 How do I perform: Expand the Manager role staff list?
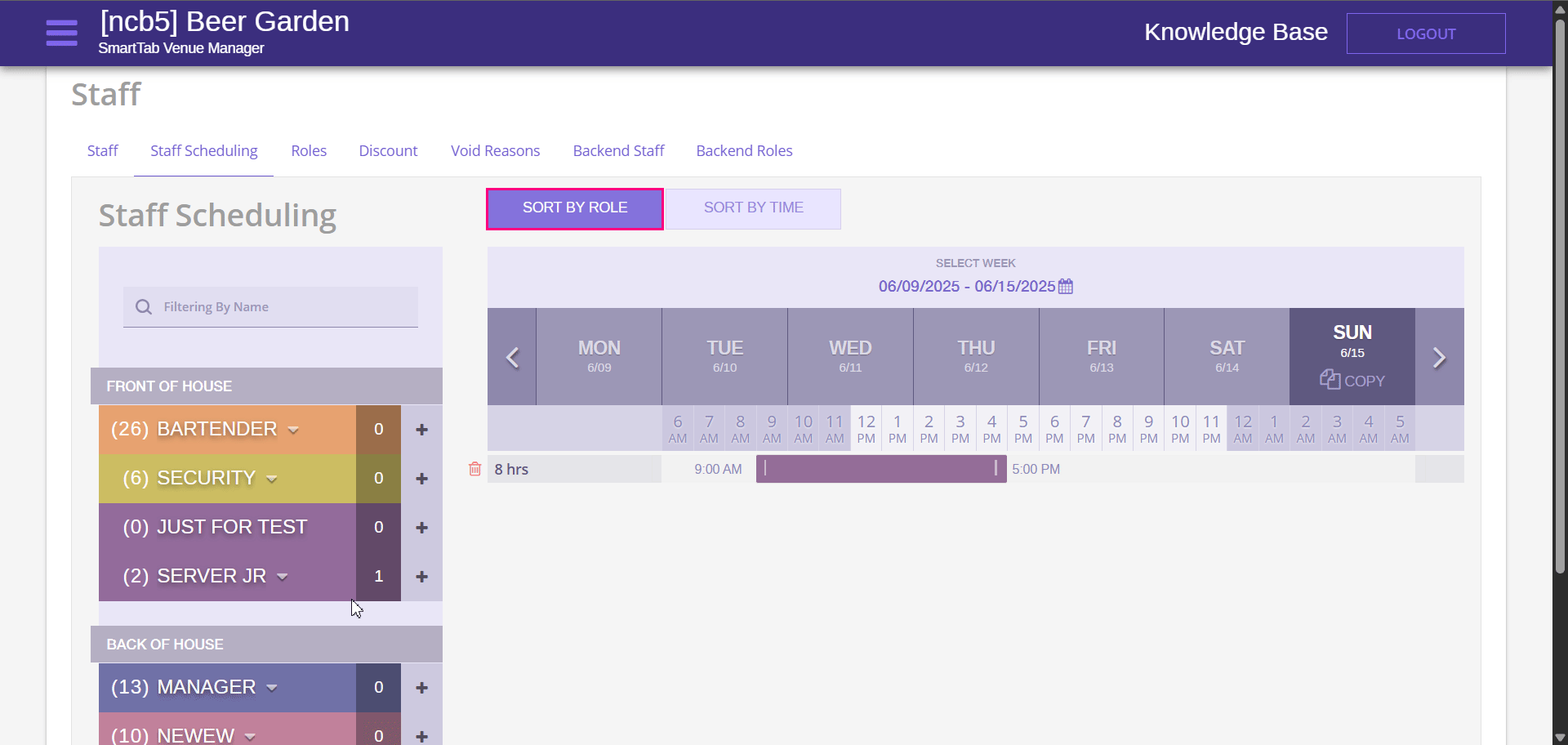[x=272, y=688]
